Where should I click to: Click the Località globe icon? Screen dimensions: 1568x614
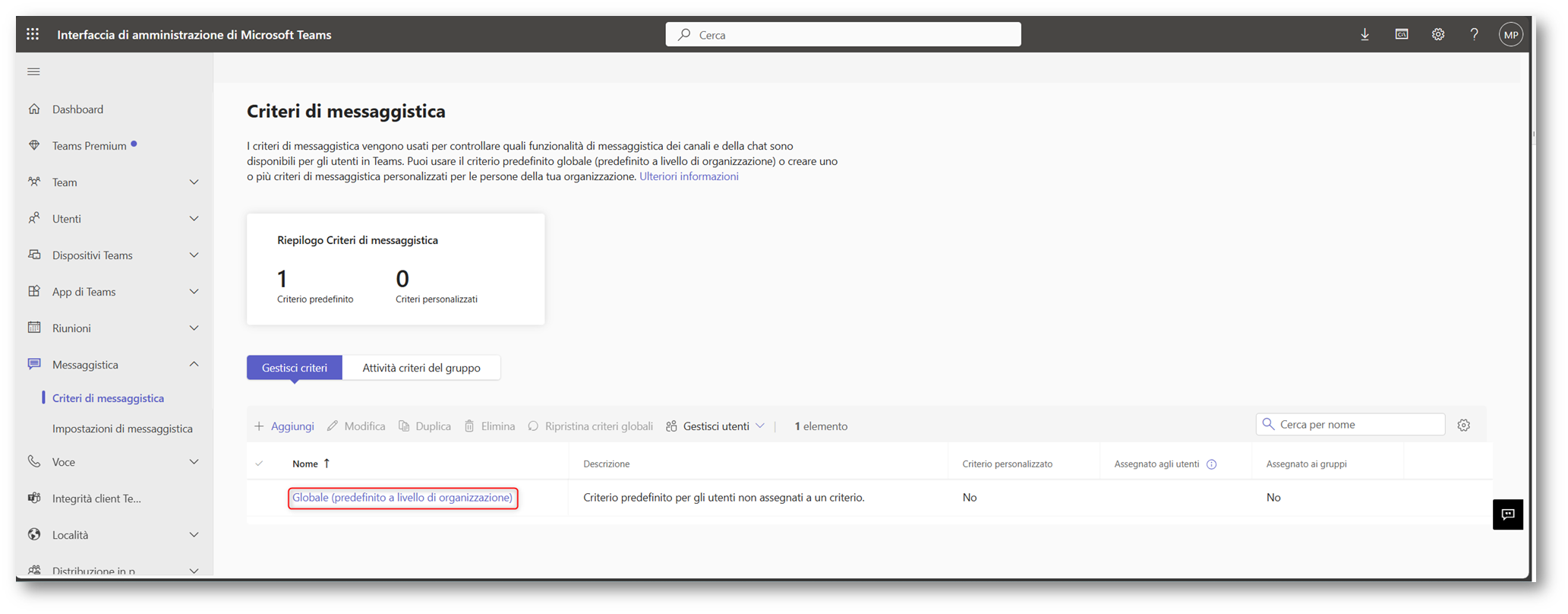click(34, 534)
